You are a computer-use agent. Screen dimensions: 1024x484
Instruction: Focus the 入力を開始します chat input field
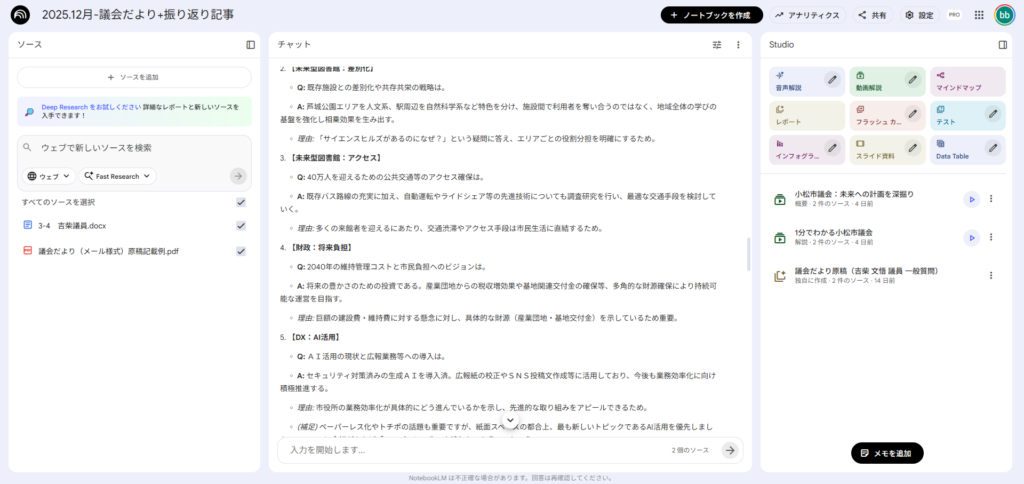click(470, 450)
